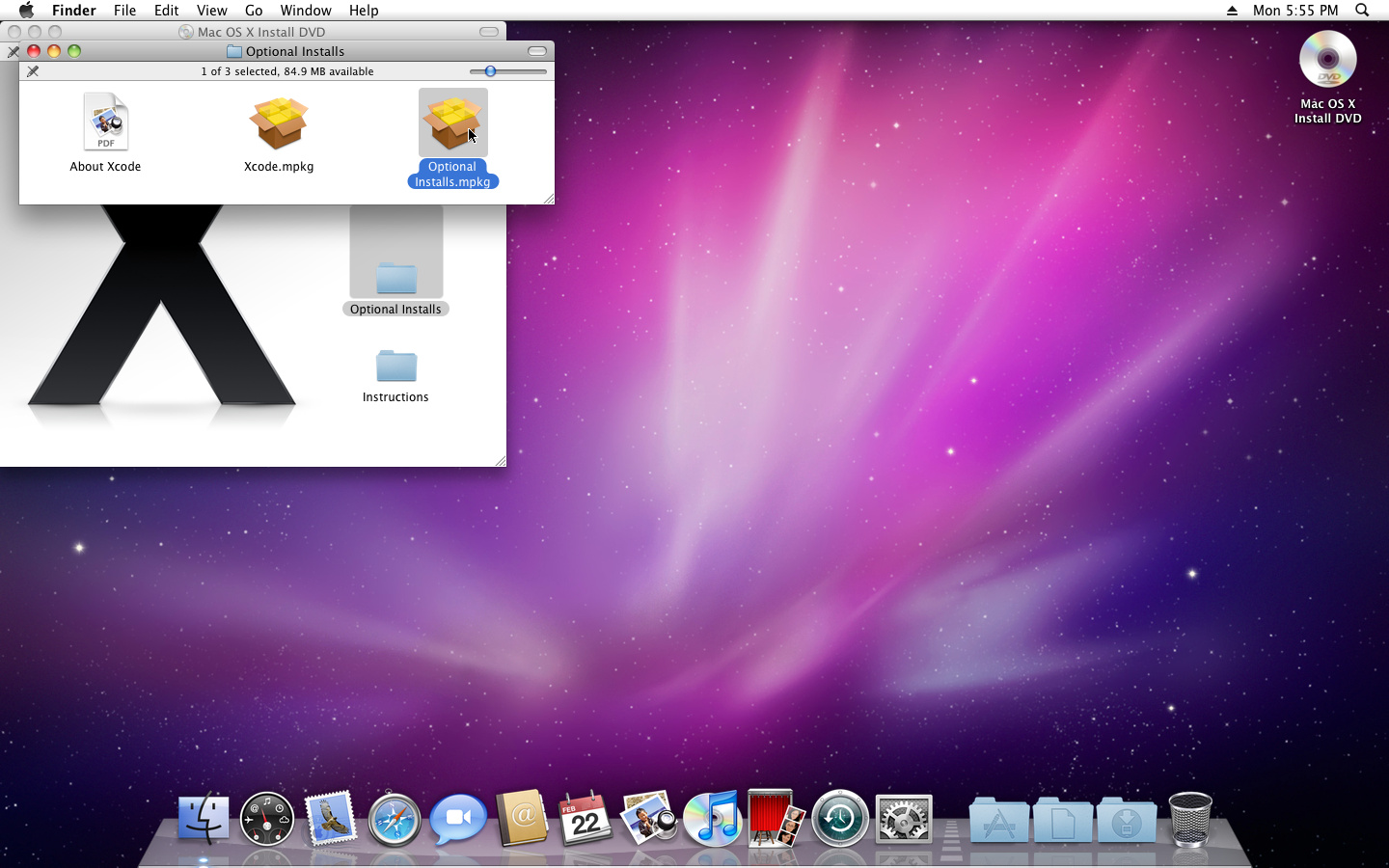Select the Instructions folder
The width and height of the screenshot is (1389, 868).
point(395,367)
